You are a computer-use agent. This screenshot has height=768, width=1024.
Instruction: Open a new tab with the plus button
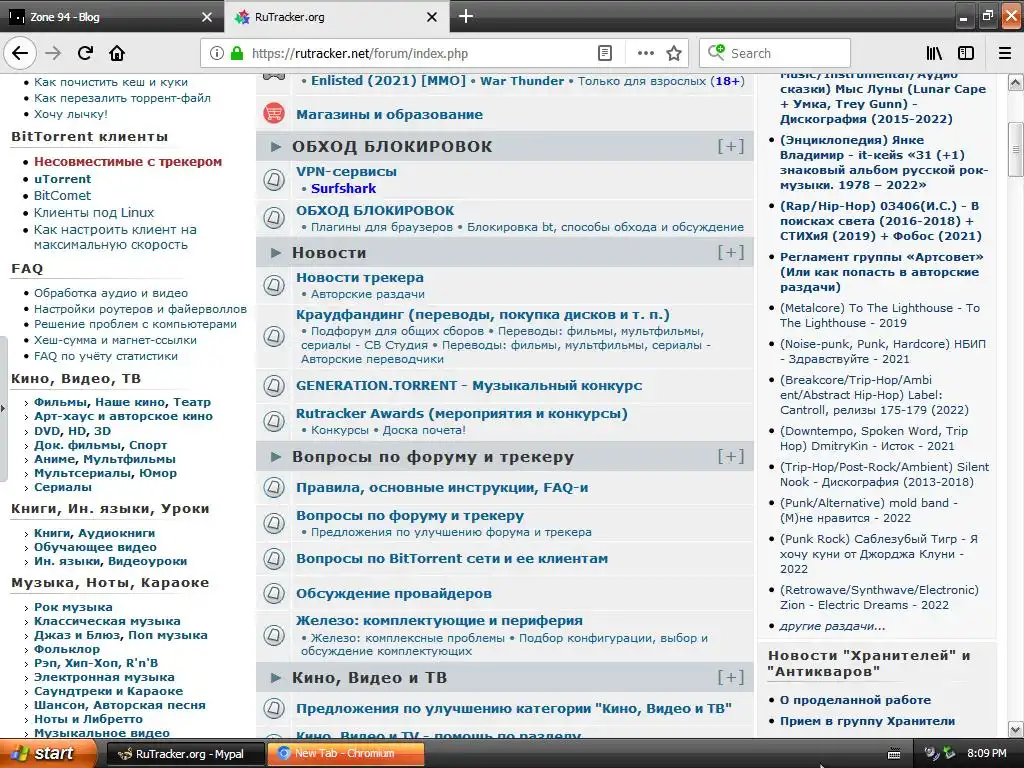tap(466, 16)
